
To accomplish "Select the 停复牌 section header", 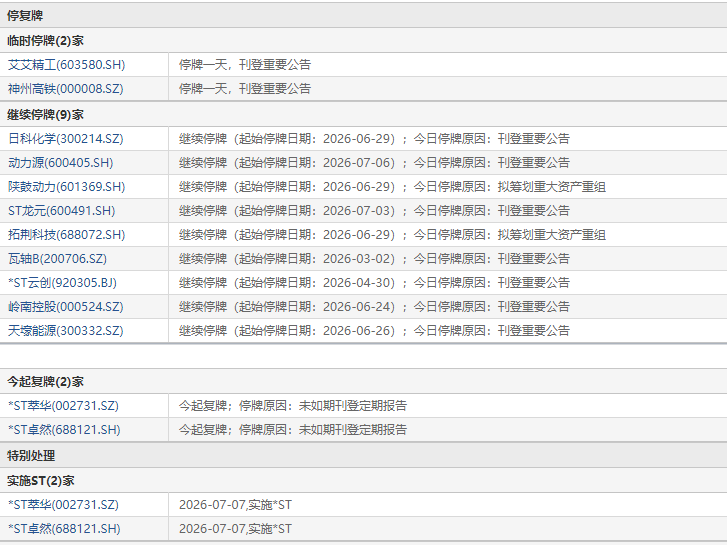I will click(x=25, y=16).
